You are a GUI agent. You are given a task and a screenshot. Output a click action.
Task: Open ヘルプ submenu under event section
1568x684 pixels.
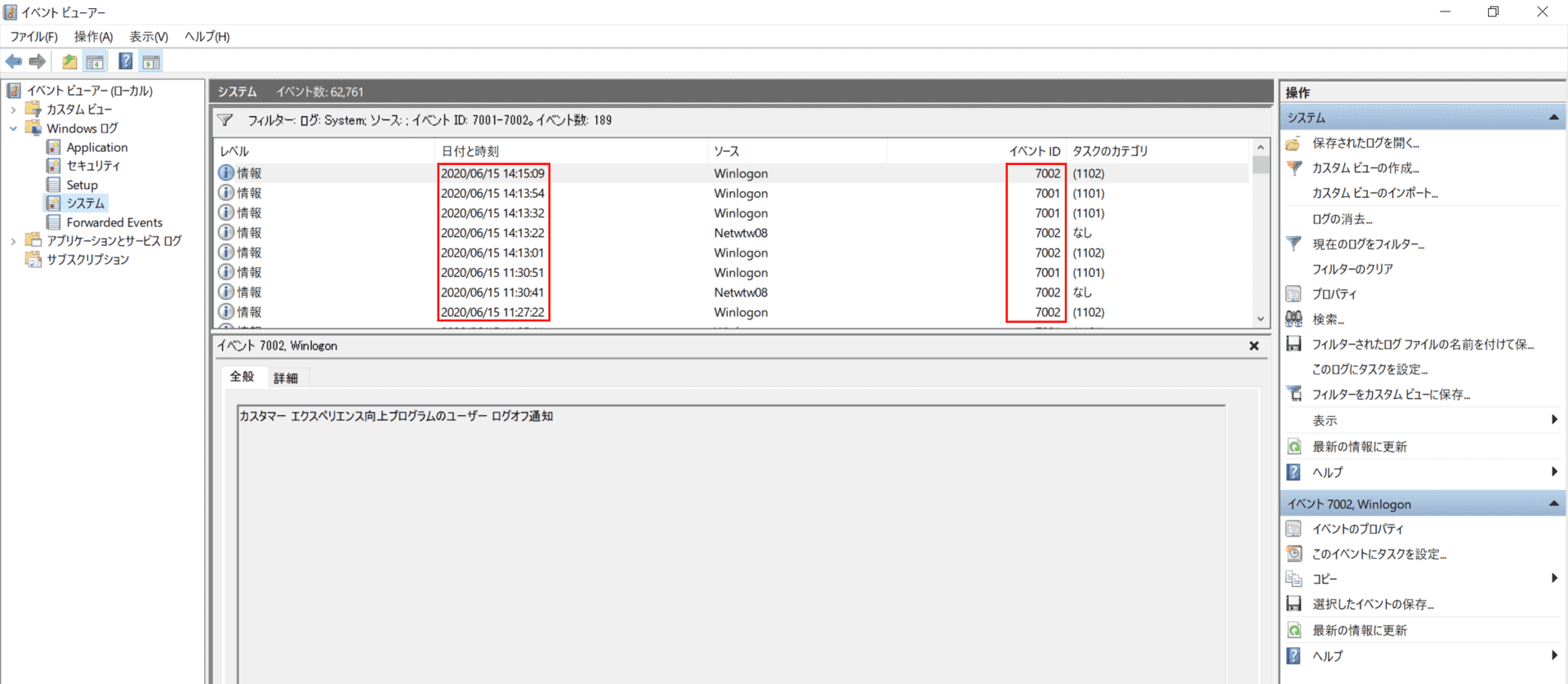click(1554, 655)
